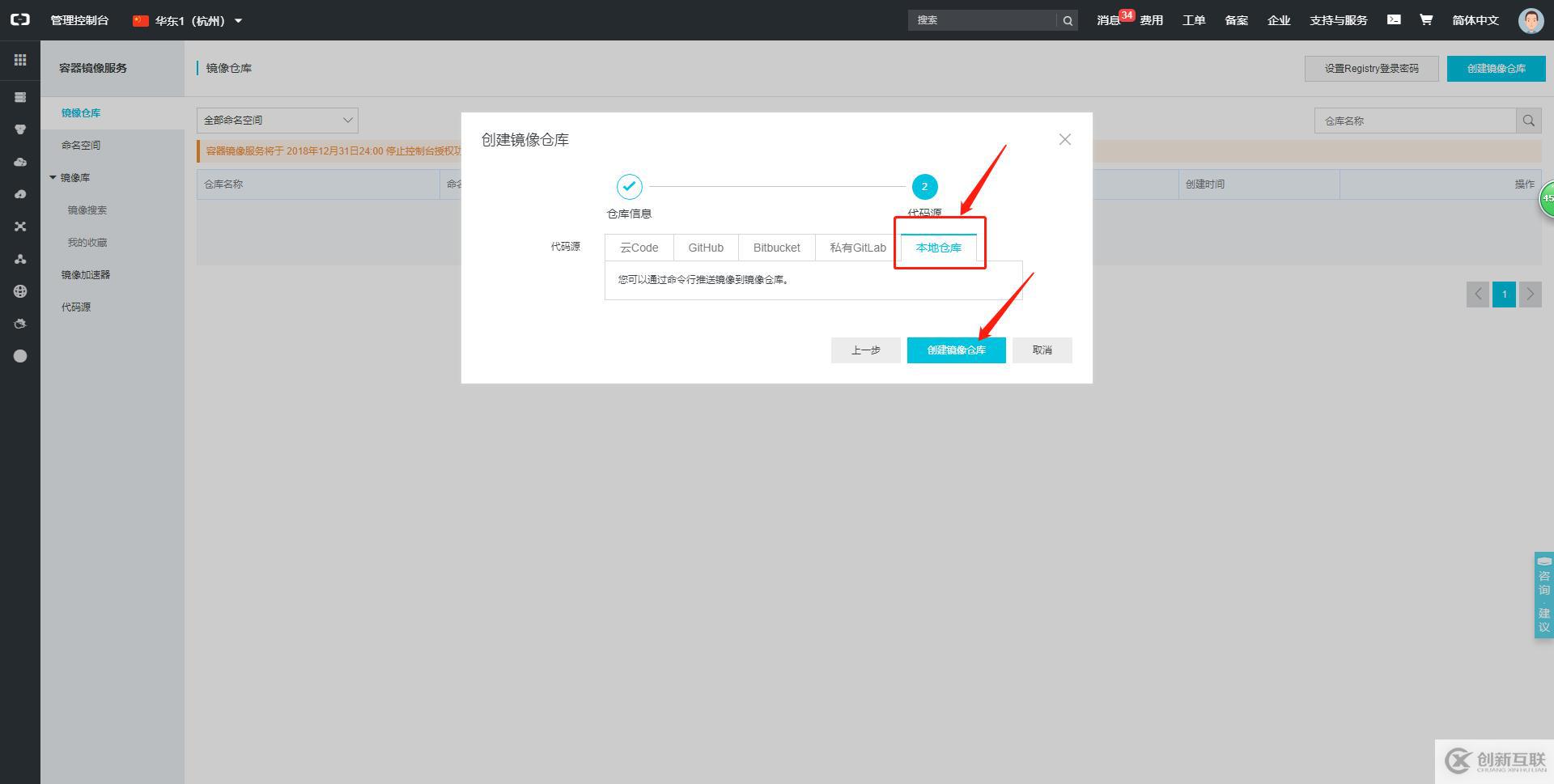
Task: Click the 取消 button
Action: (1042, 350)
